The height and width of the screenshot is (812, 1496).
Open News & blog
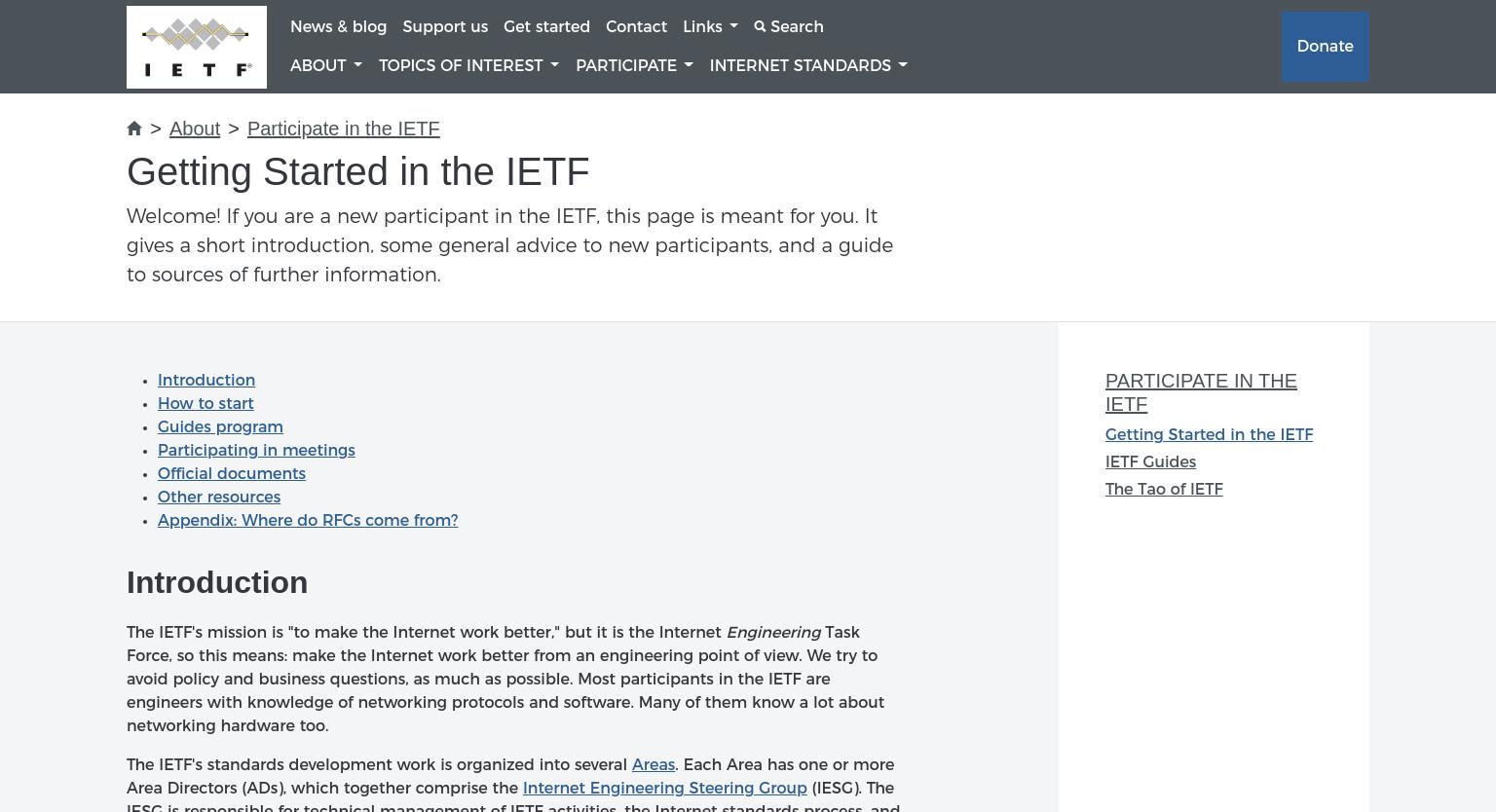coord(338,27)
